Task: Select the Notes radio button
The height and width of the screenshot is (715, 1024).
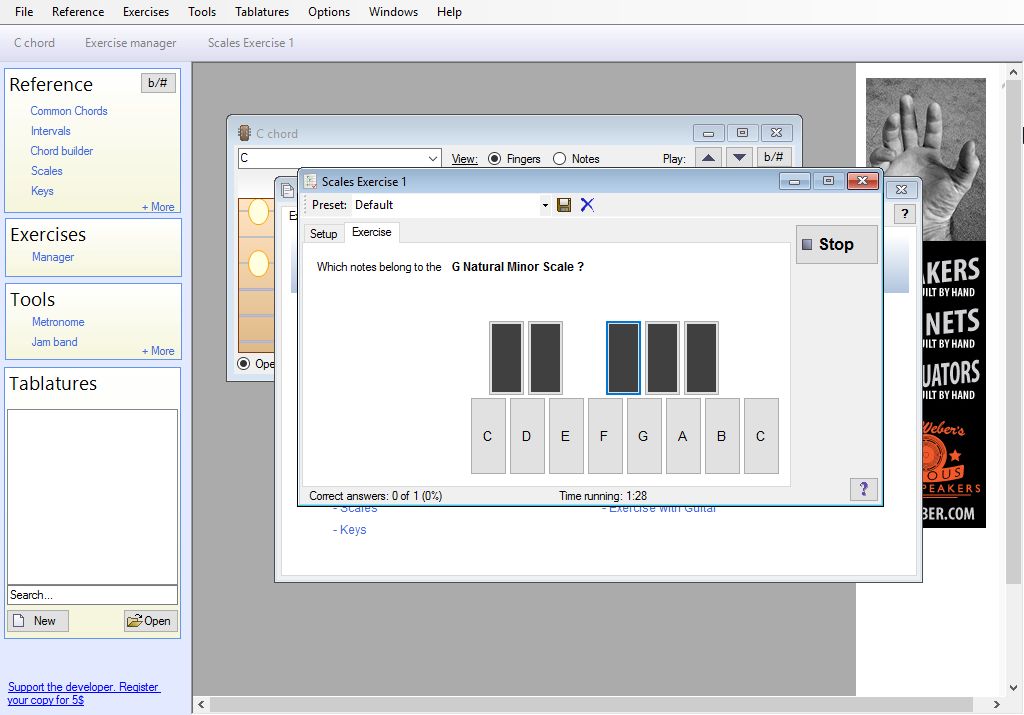Action: [x=560, y=157]
